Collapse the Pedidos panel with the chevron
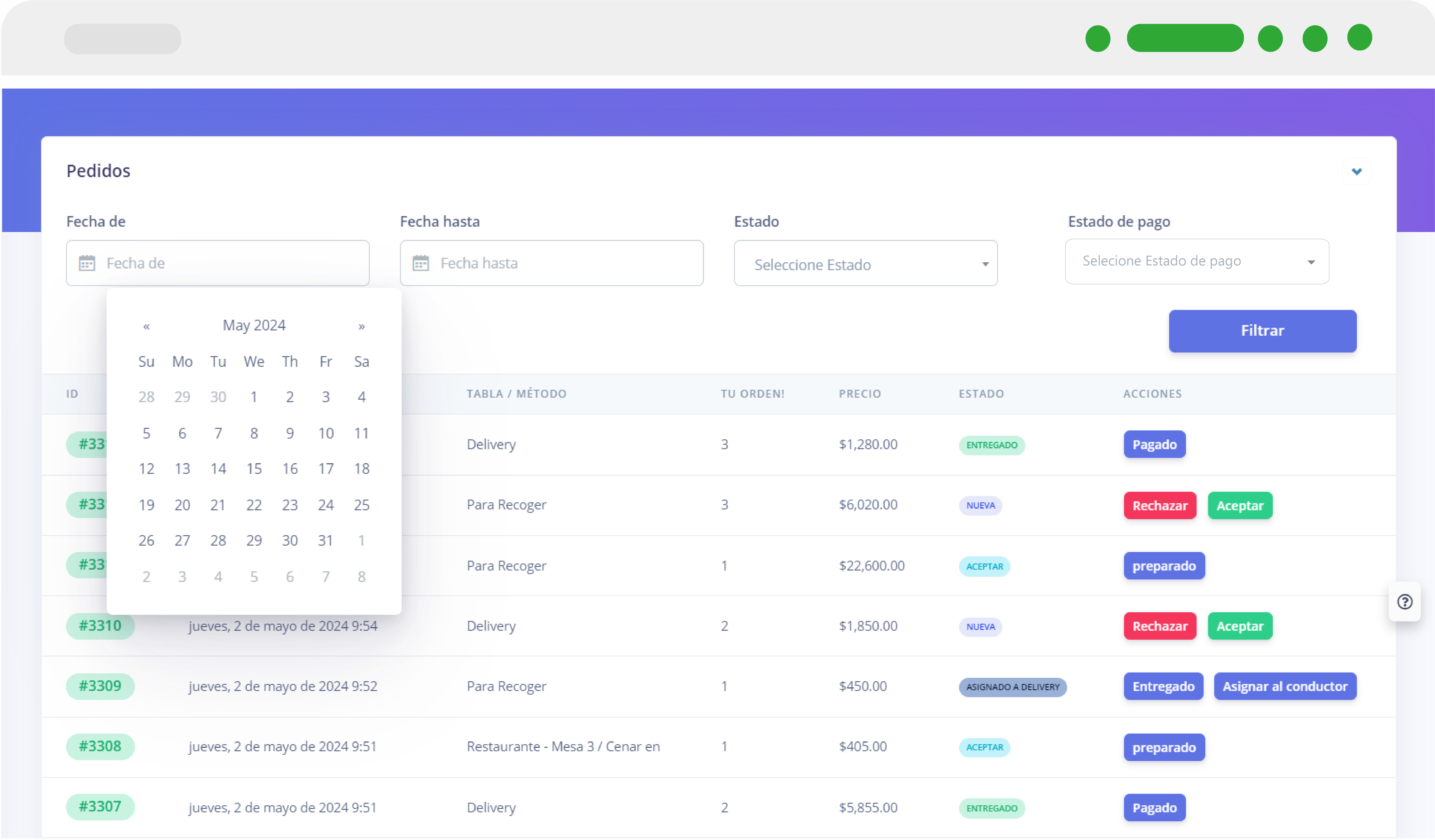This screenshot has height=840, width=1435. click(x=1357, y=171)
